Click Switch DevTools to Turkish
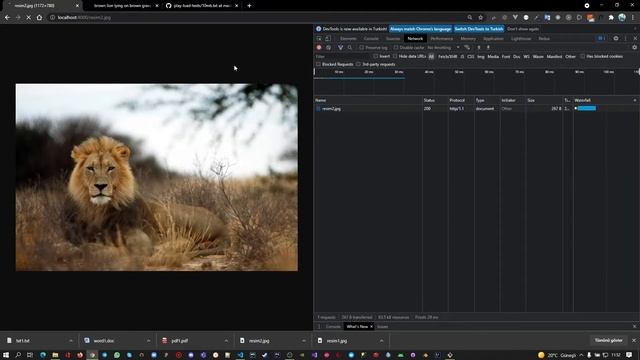 tap(479, 29)
